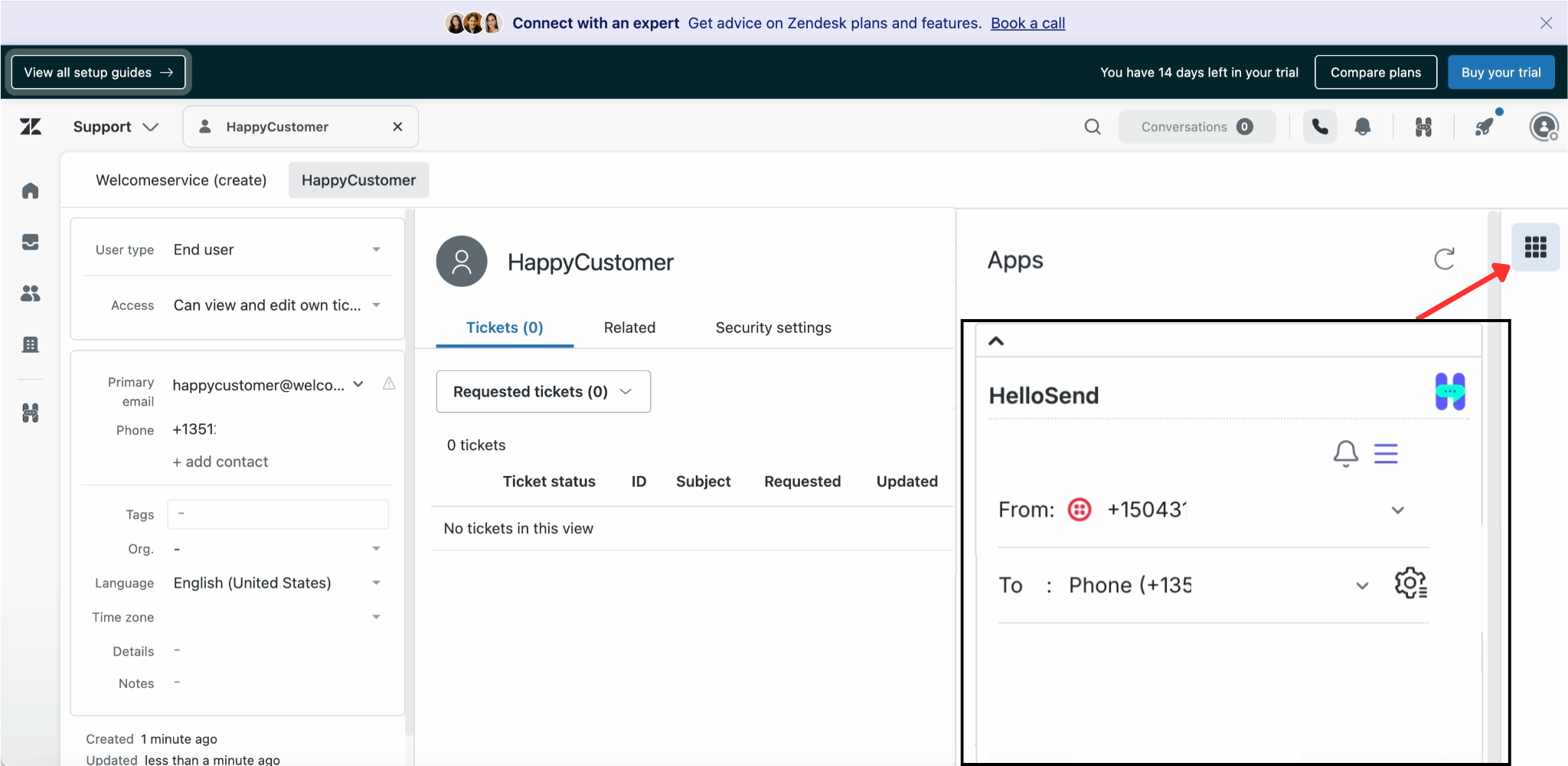Click the HelloSend app logo

pos(1450,392)
